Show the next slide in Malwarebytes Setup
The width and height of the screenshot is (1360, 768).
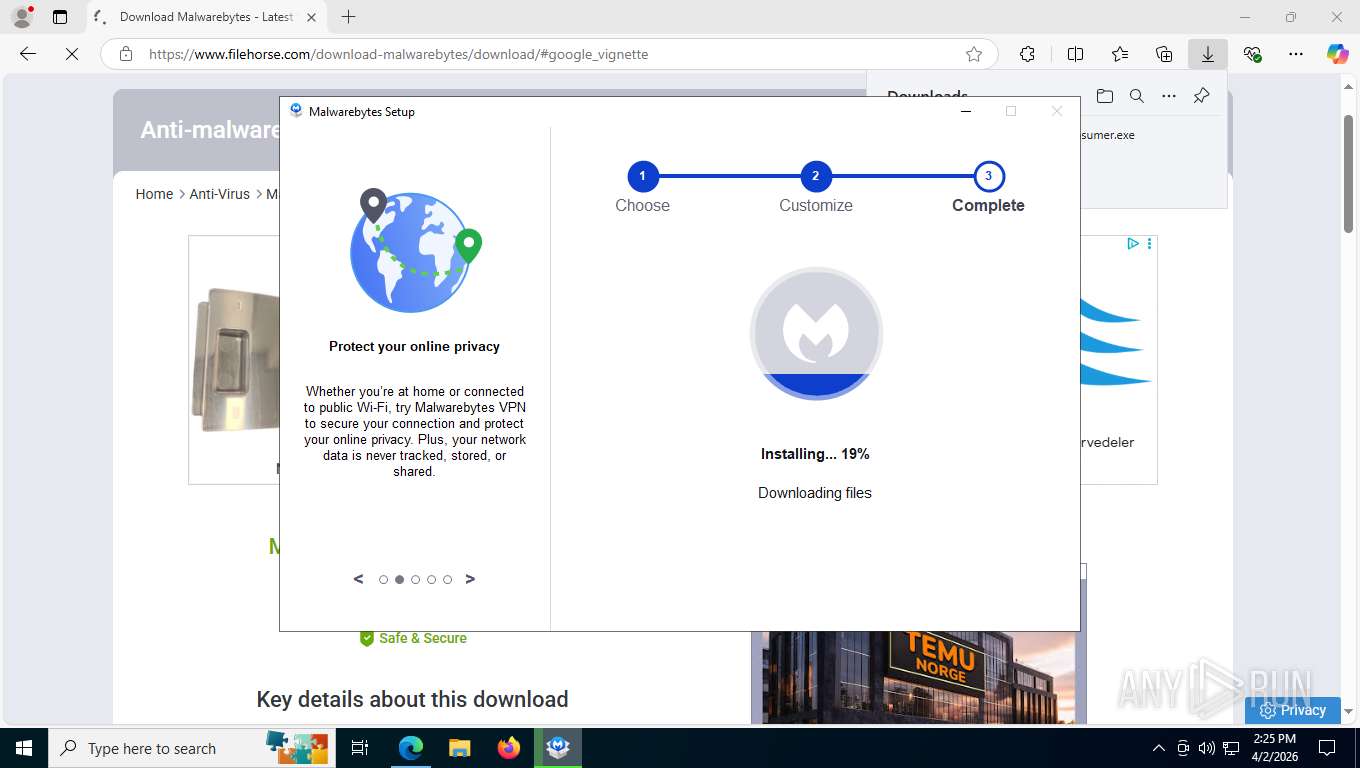click(470, 579)
